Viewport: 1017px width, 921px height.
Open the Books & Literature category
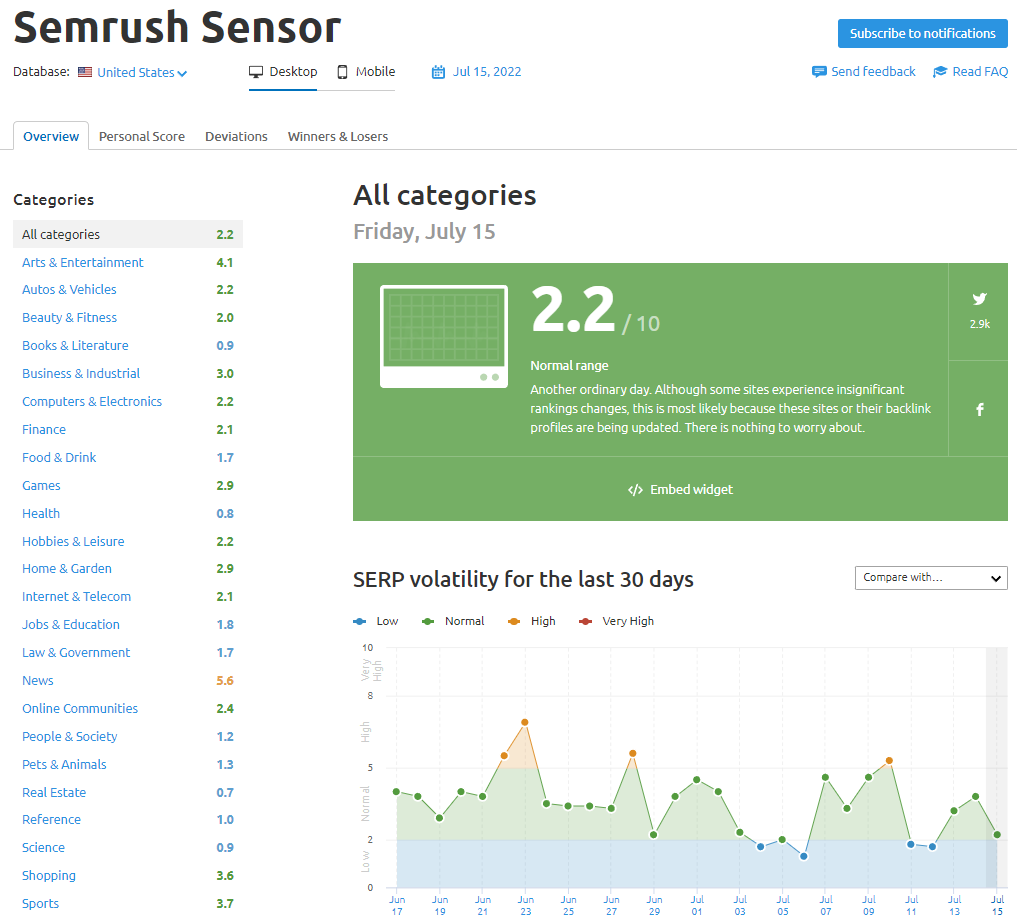(x=75, y=346)
